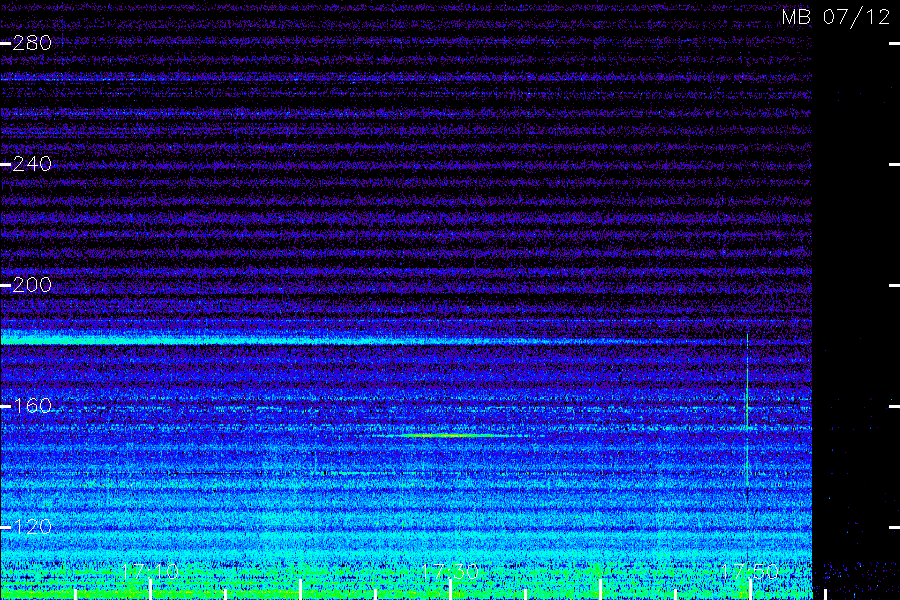Click the 200 frequency axis label
Image resolution: width=900 pixels, height=600 pixels.
(32, 285)
